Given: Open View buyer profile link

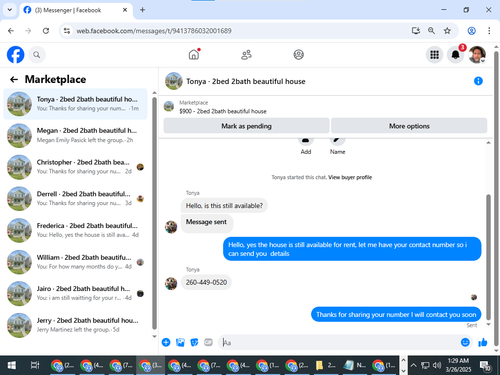Looking at the screenshot, I should coord(350,177).
